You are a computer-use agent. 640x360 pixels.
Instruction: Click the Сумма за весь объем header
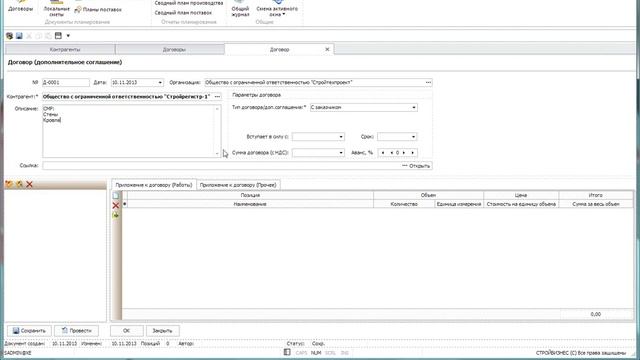(x=596, y=204)
